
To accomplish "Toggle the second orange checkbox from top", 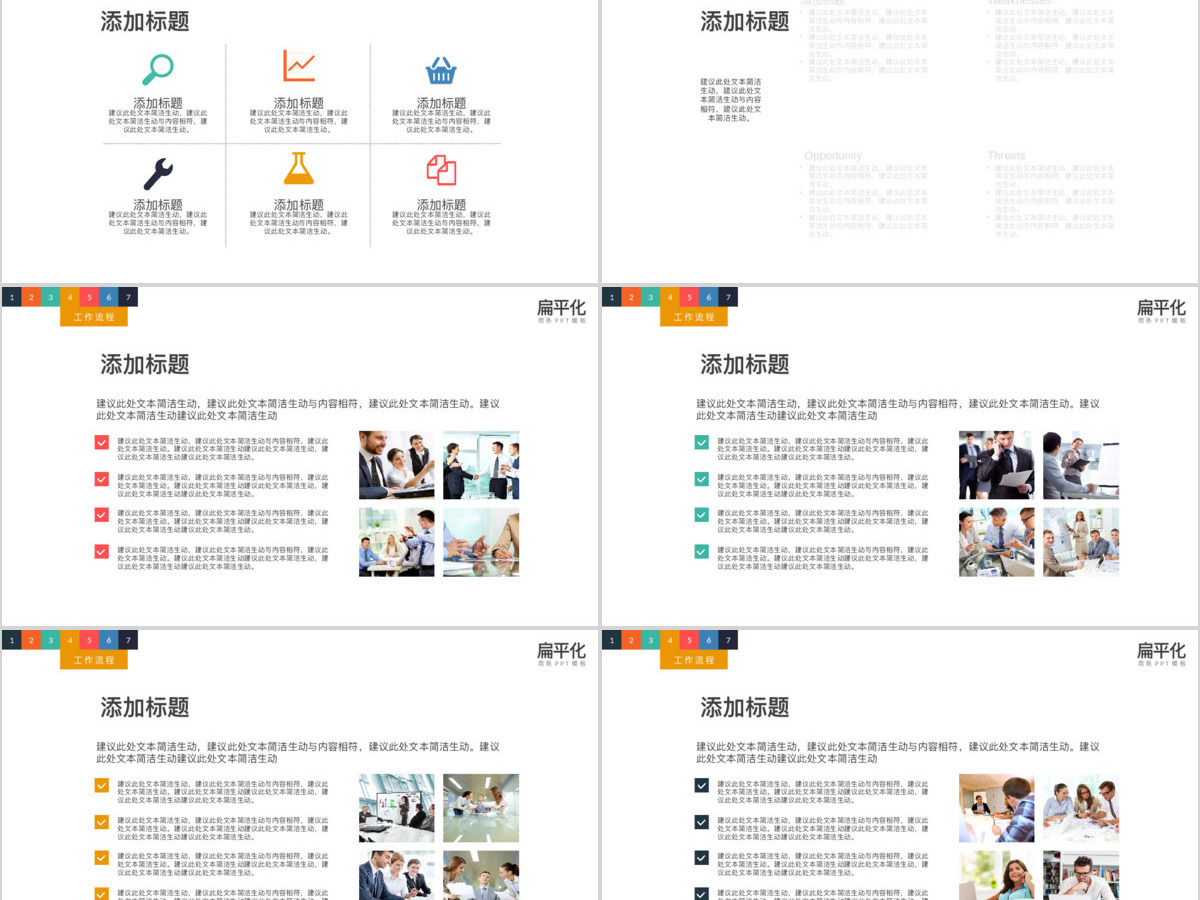I will [102, 822].
